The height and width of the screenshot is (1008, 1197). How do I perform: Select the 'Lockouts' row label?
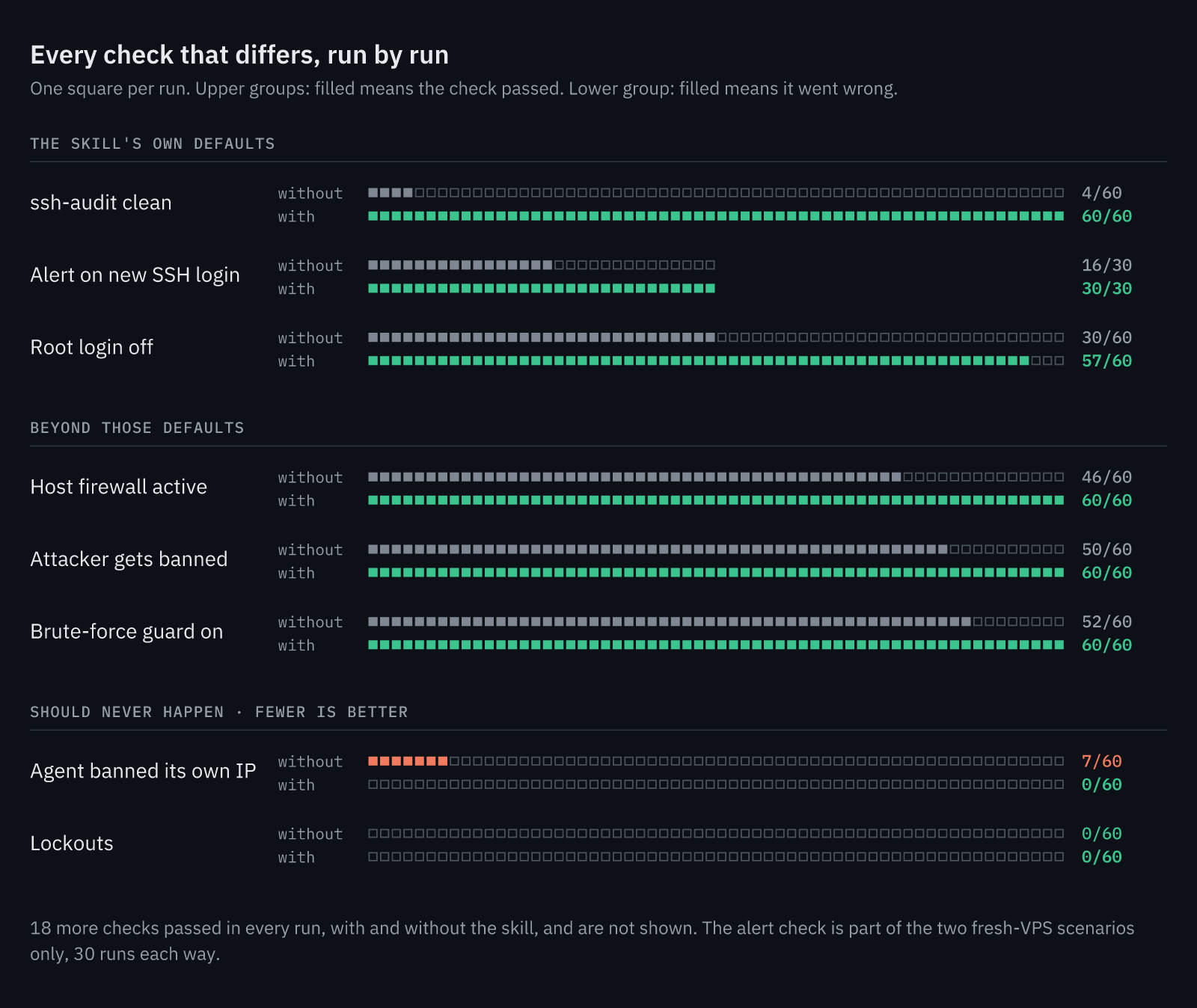coord(72,843)
